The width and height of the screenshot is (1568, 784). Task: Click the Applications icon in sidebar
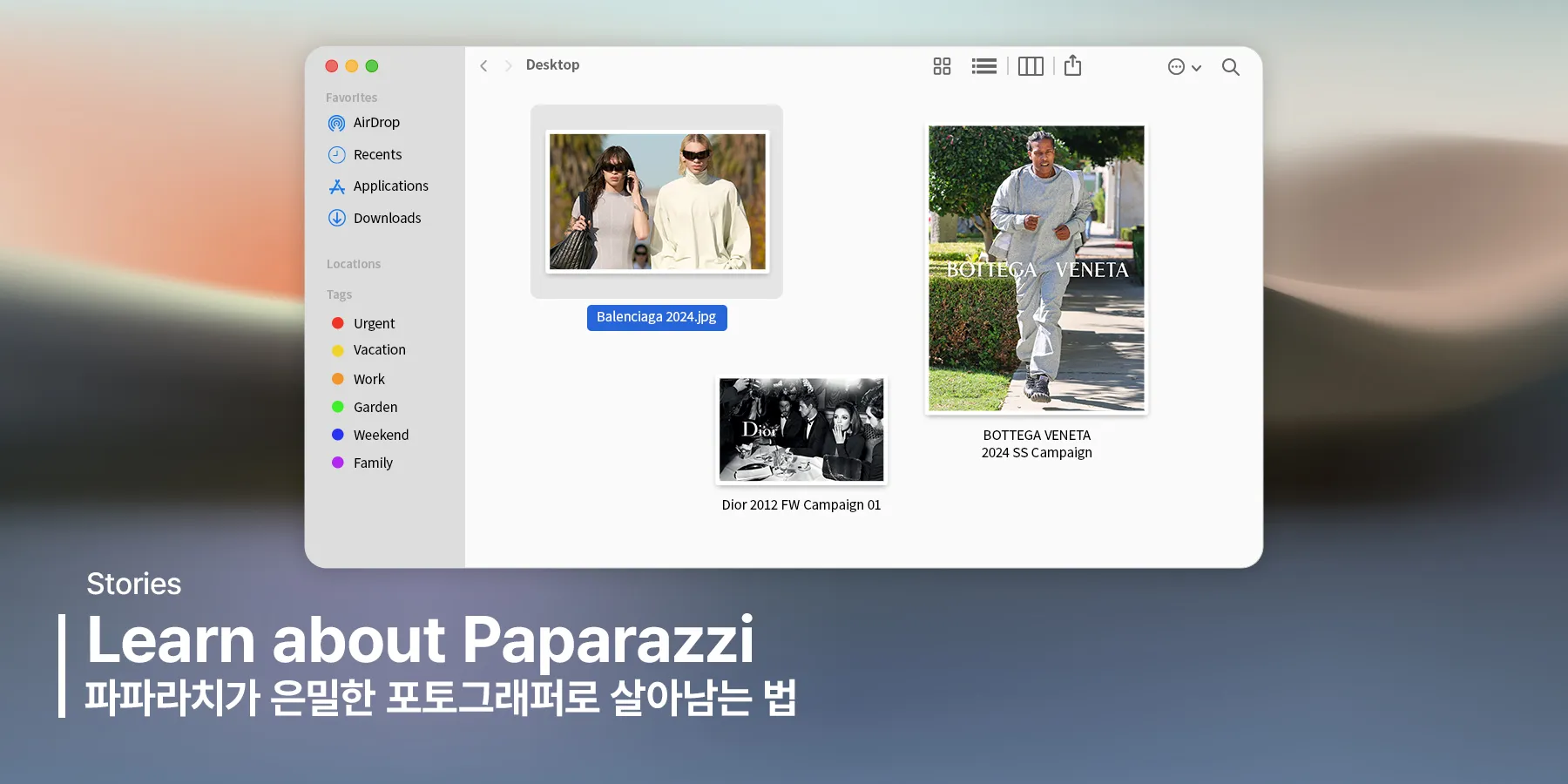point(336,186)
